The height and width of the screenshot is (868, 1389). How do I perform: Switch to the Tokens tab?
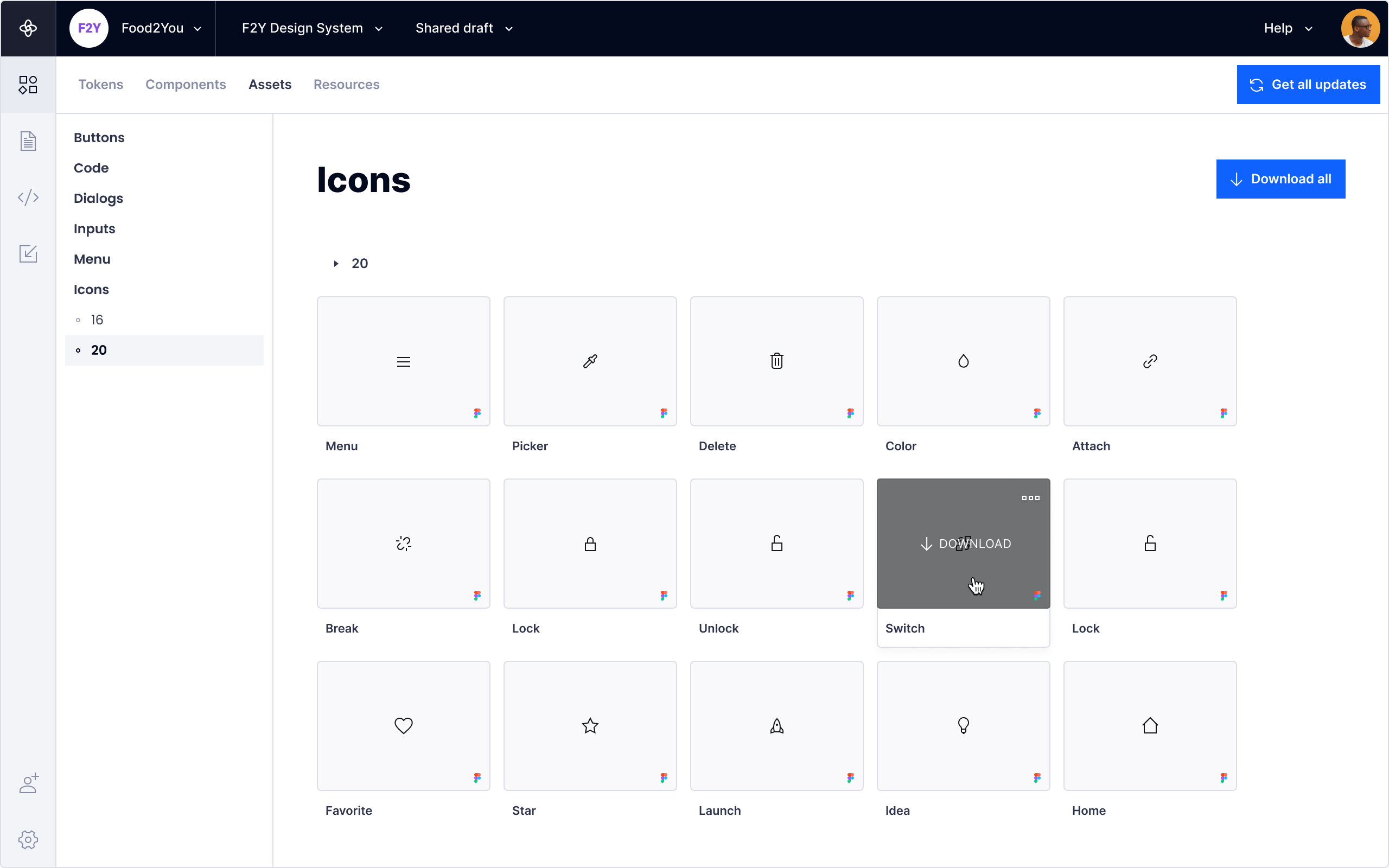(x=100, y=85)
